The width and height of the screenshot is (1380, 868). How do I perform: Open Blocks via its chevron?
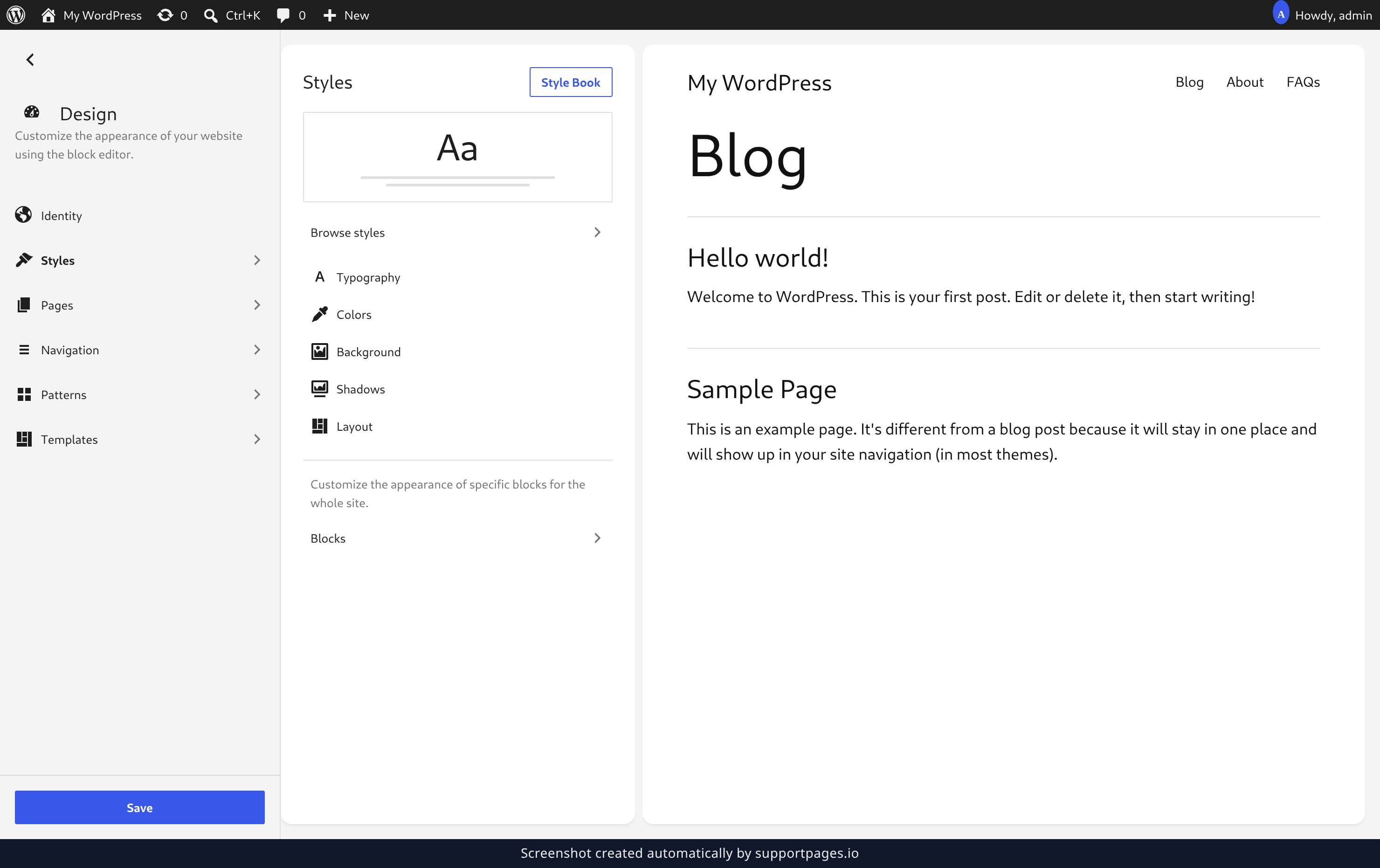pos(597,537)
